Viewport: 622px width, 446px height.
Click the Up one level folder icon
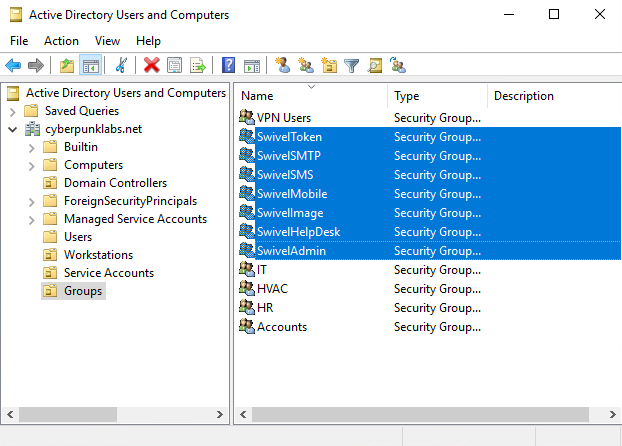click(67, 66)
